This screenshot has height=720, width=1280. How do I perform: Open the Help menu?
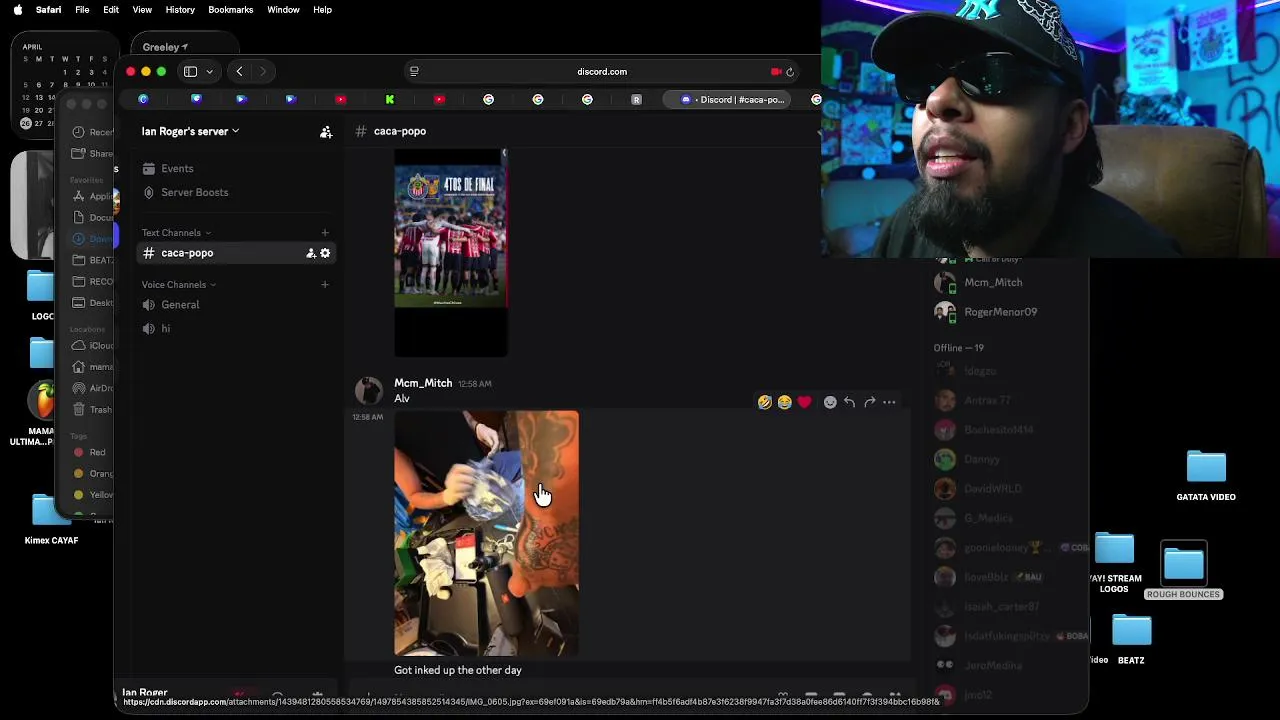point(322,10)
